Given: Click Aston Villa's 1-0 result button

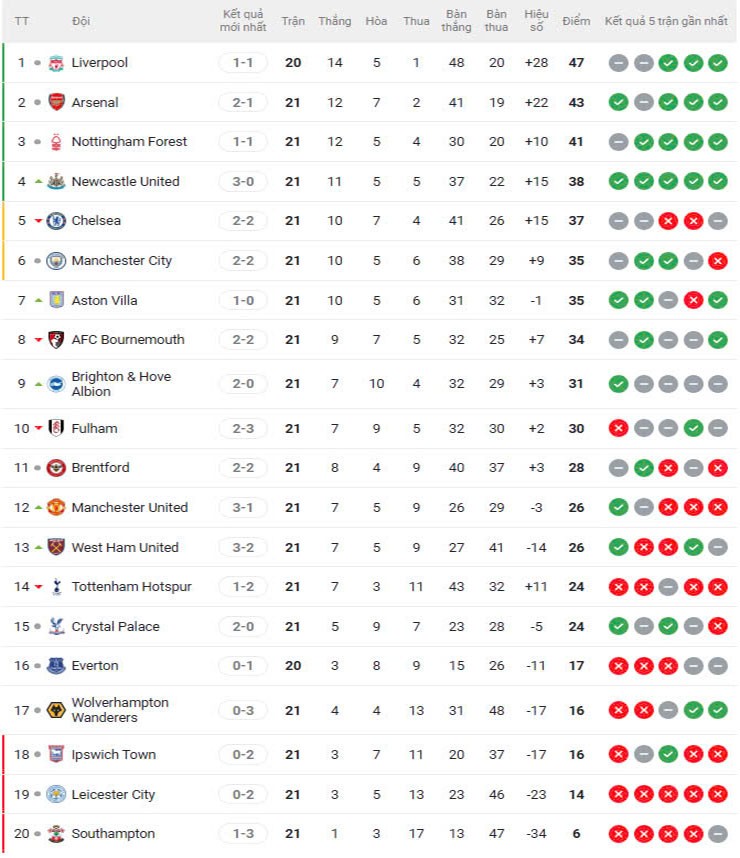Looking at the screenshot, I should click(x=243, y=301).
